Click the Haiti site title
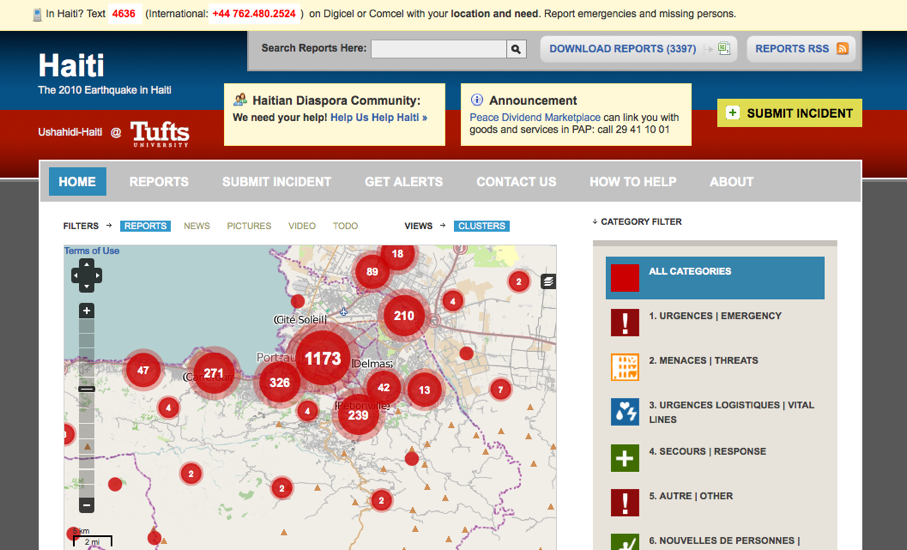Image resolution: width=907 pixels, height=550 pixels. 71,65
